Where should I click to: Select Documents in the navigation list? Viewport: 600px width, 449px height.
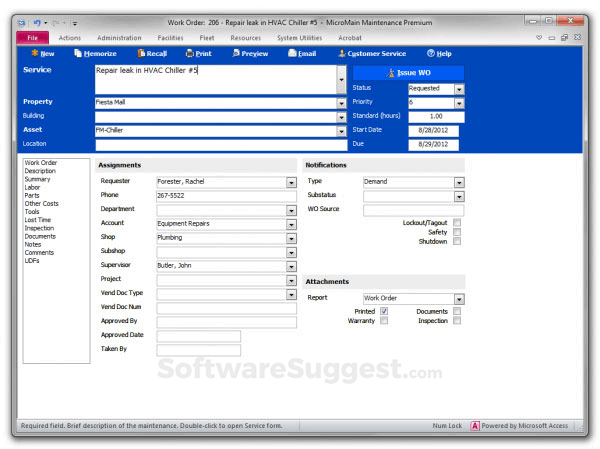40,236
